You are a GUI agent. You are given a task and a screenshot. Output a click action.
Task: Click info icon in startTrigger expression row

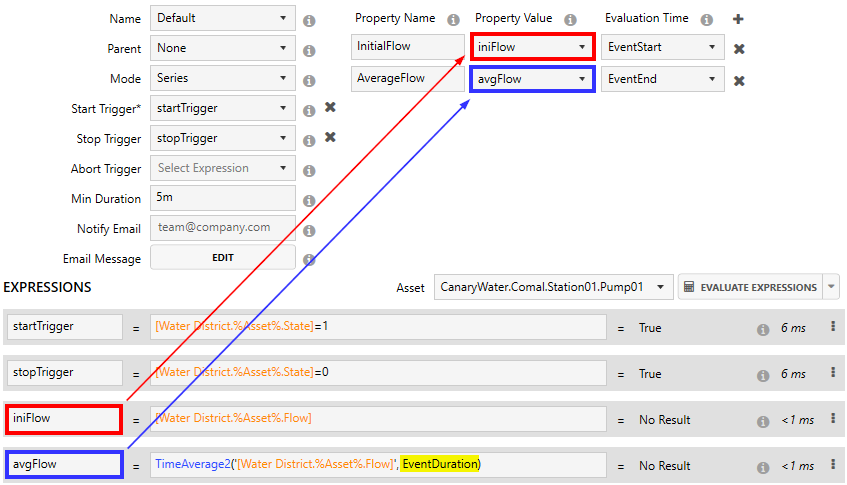tap(763, 329)
